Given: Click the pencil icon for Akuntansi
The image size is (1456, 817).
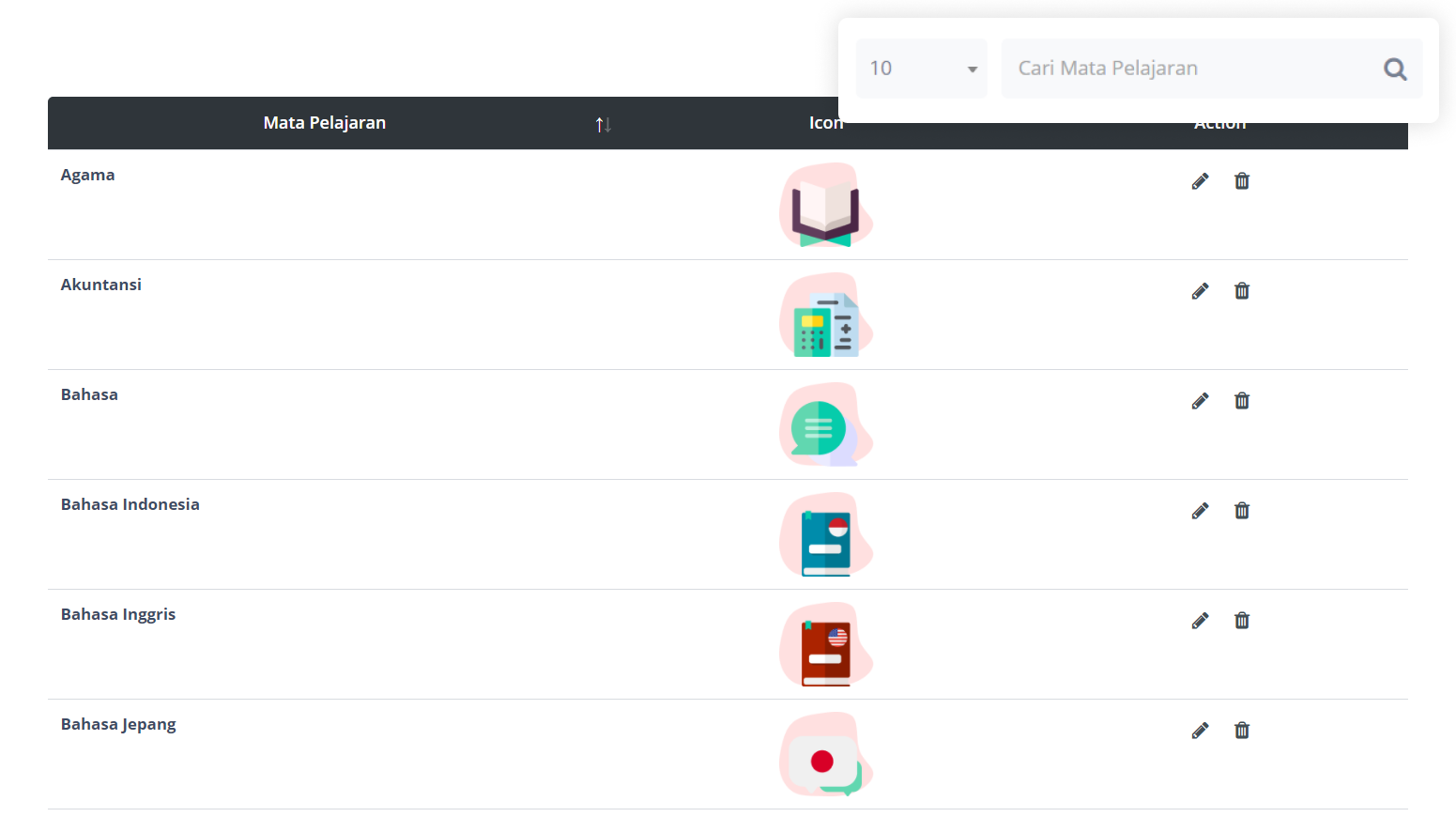Looking at the screenshot, I should tap(1200, 291).
